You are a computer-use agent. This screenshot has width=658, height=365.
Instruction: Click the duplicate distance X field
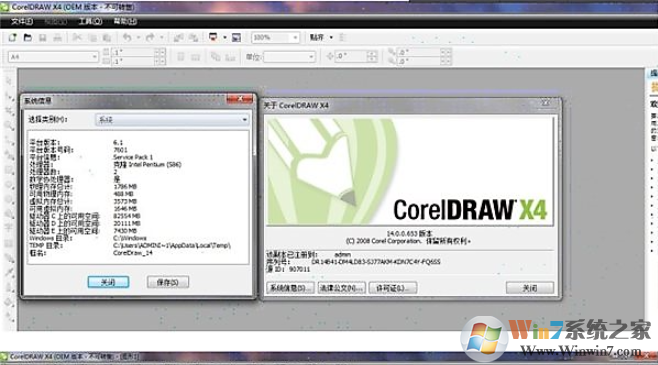click(x=419, y=52)
